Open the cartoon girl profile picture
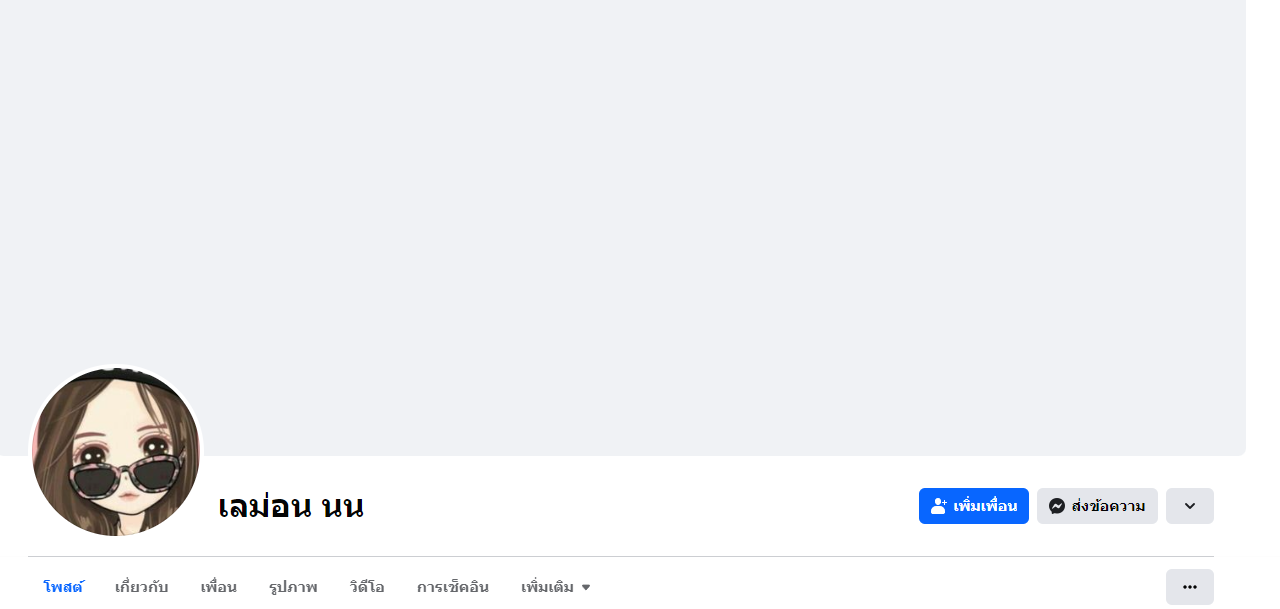The width and height of the screenshot is (1280, 609). (116, 452)
